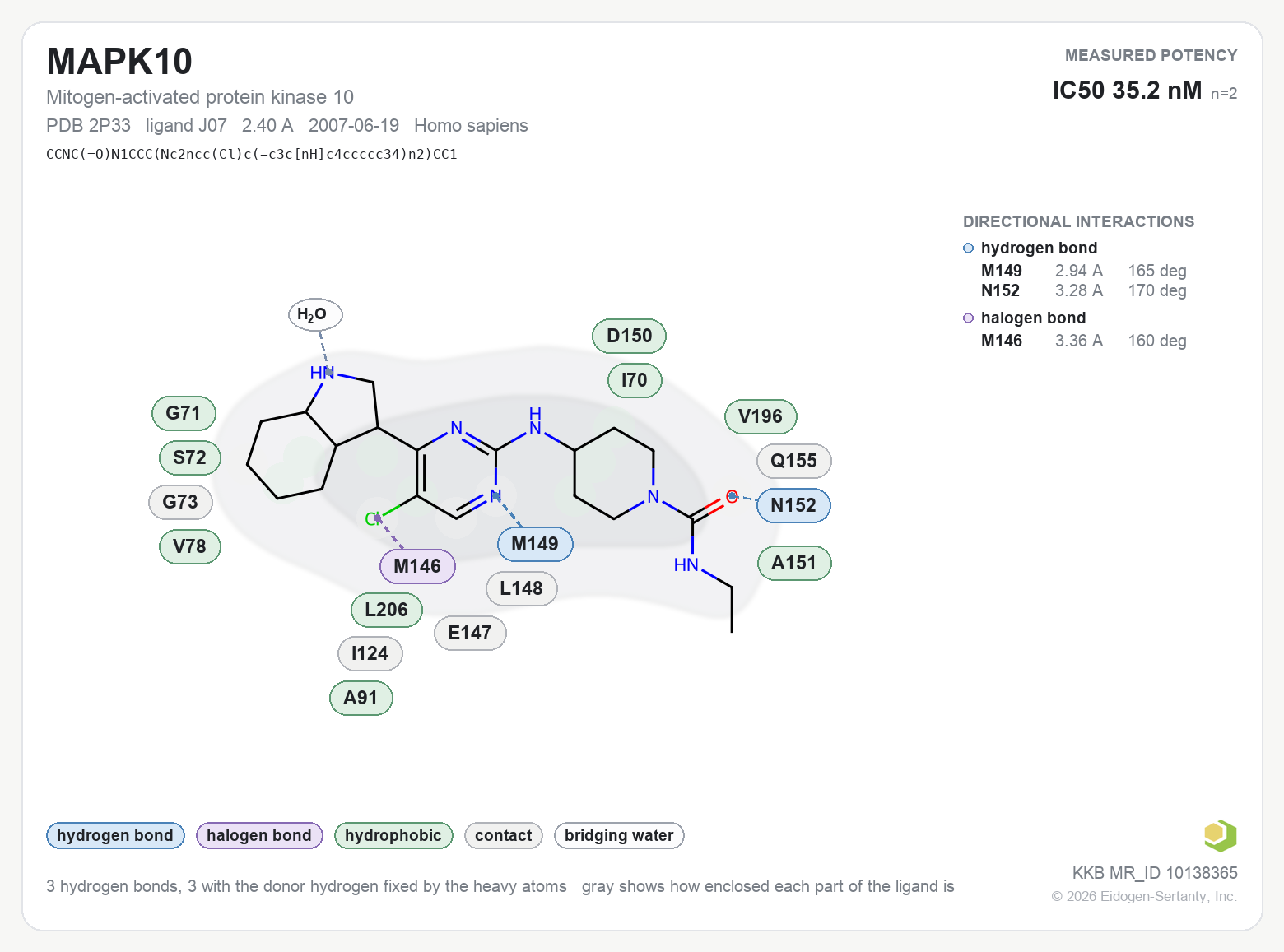Click the IC50 35.2 nM potency value

(x=1127, y=90)
